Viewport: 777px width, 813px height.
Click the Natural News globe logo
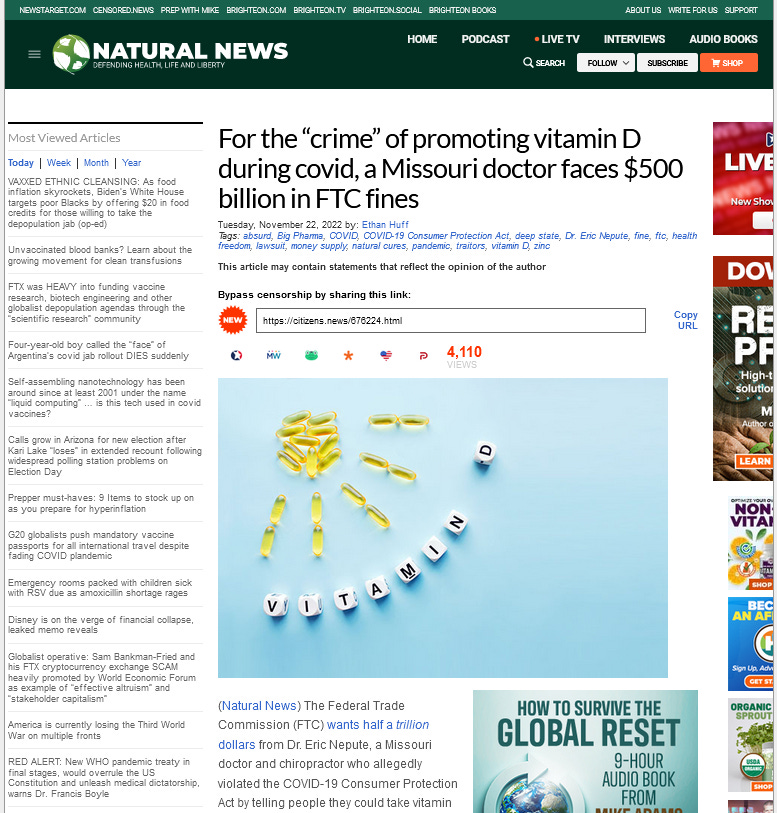(71, 53)
